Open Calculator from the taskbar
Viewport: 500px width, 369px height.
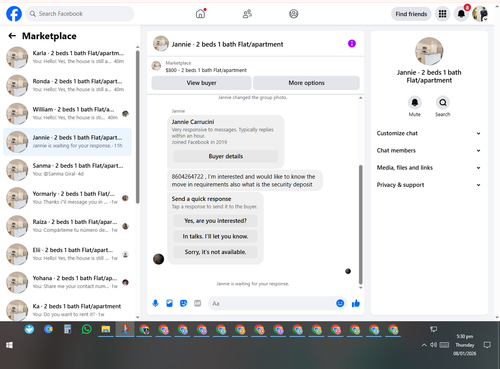pos(68,330)
